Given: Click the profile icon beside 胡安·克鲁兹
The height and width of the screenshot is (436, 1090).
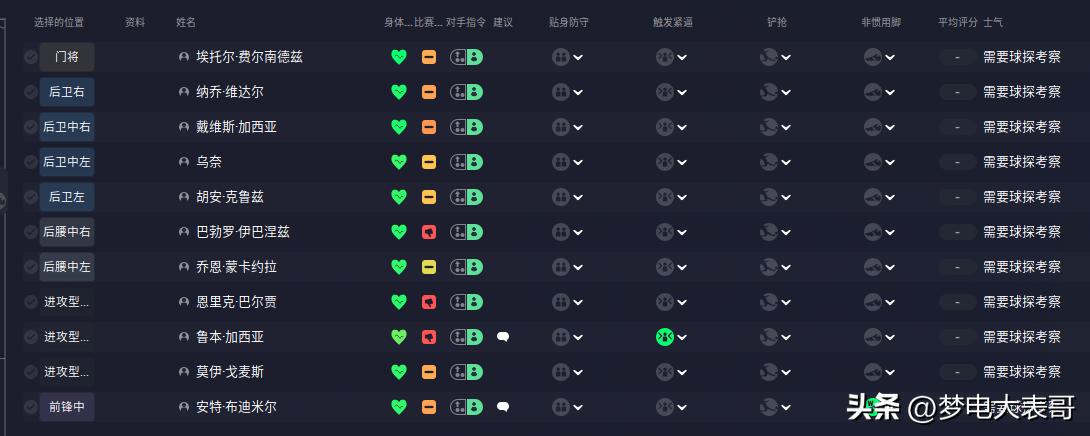Looking at the screenshot, I should [x=184, y=197].
